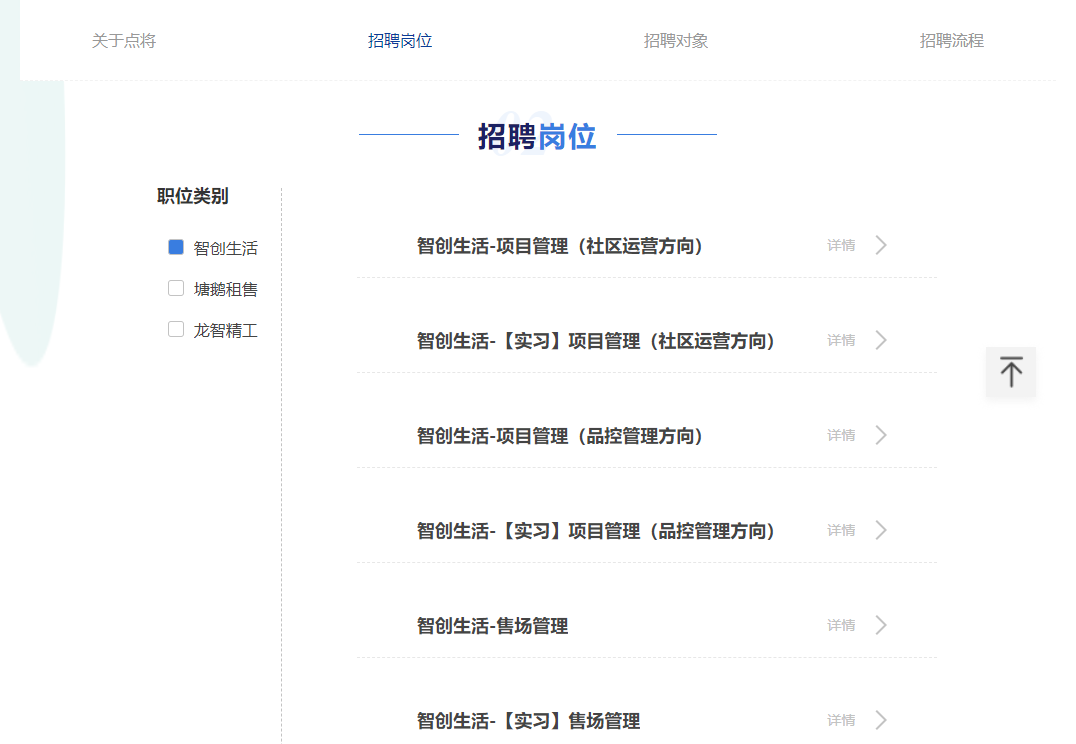Open job title 智创生活-项目管理（品控管理方向）

pos(559,436)
